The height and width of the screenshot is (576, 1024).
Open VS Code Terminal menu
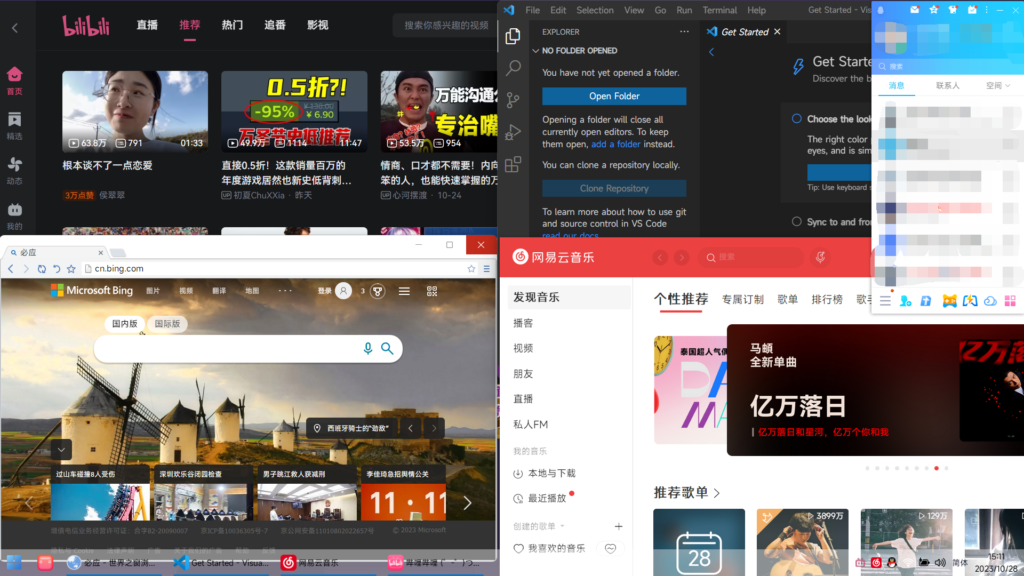pos(720,10)
